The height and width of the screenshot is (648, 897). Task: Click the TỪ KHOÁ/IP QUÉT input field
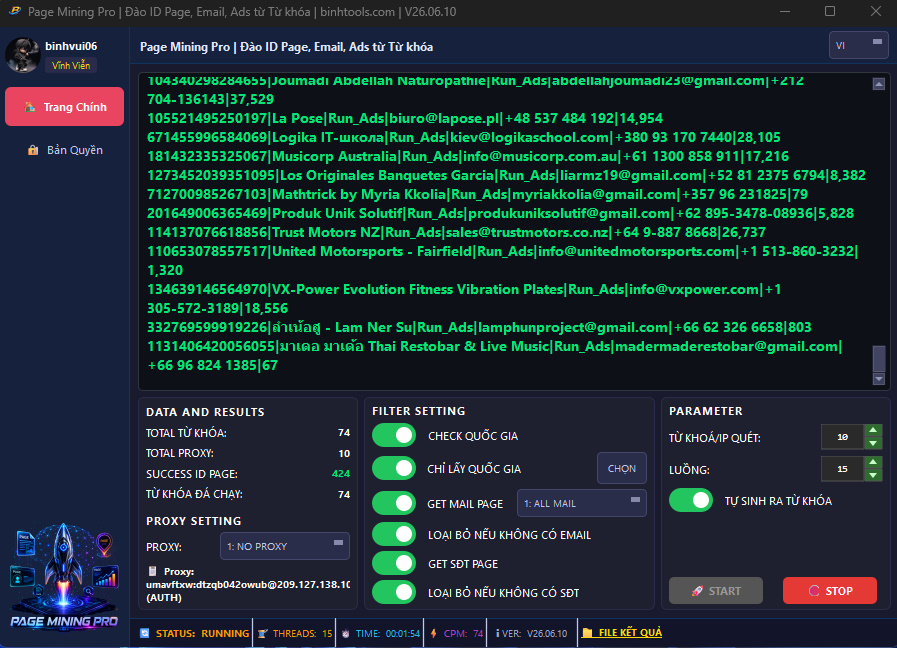click(842, 437)
